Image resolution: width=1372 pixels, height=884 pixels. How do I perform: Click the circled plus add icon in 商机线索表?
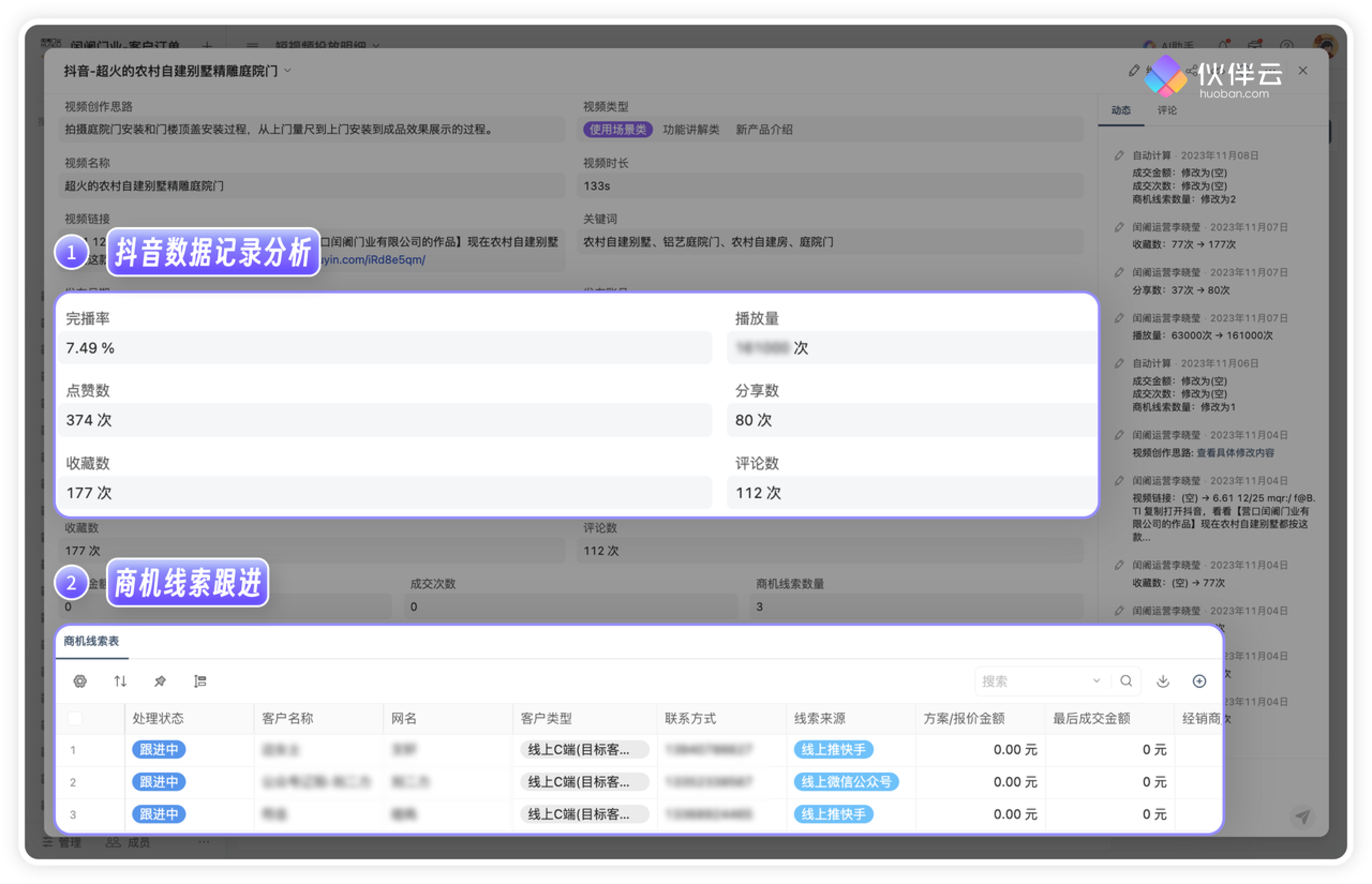[1199, 681]
